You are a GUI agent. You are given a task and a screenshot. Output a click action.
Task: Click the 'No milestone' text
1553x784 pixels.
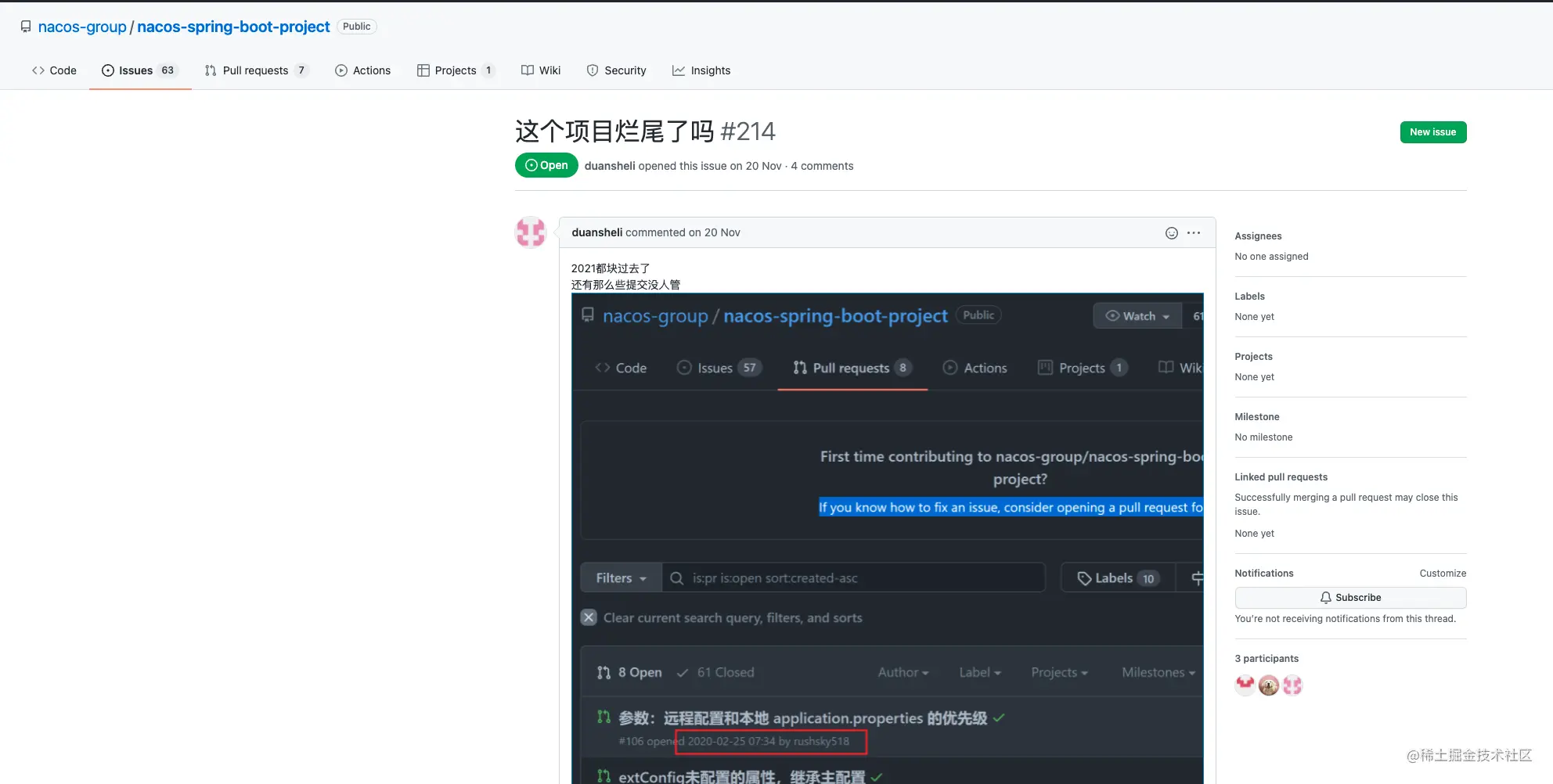click(1263, 437)
